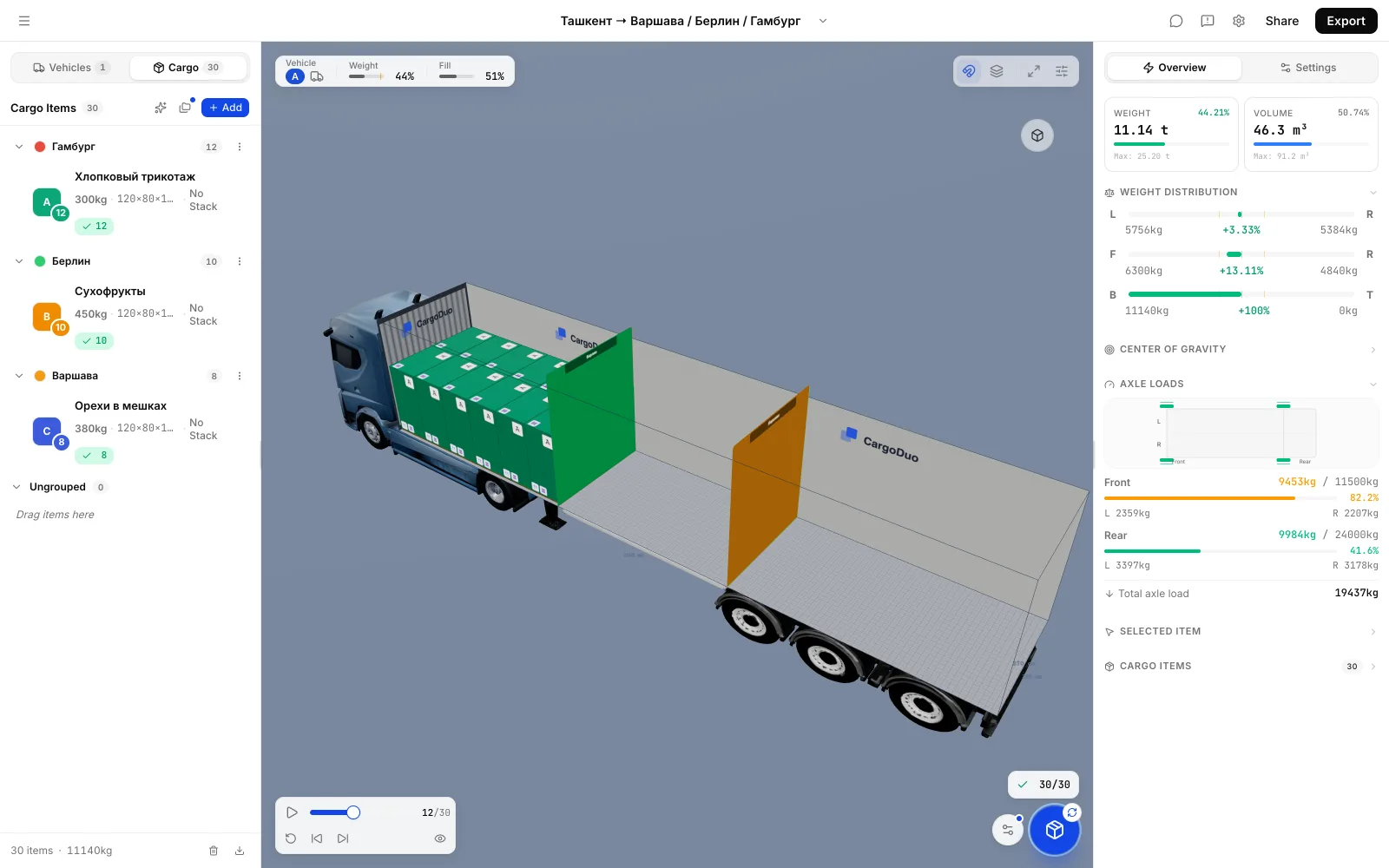Click item A cotton knitwear badge
1389x868 pixels.
pos(47,202)
